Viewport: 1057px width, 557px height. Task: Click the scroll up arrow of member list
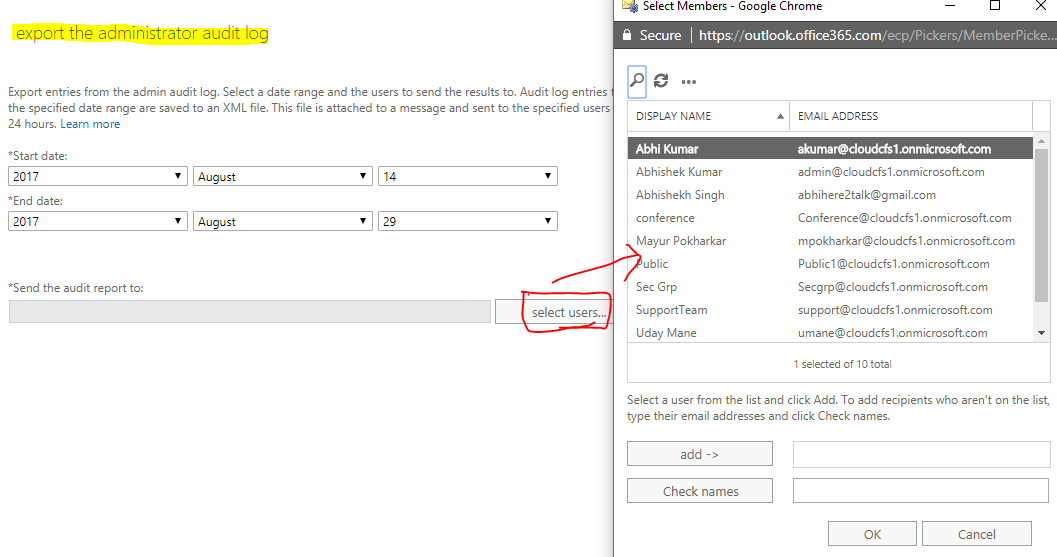pos(1041,142)
